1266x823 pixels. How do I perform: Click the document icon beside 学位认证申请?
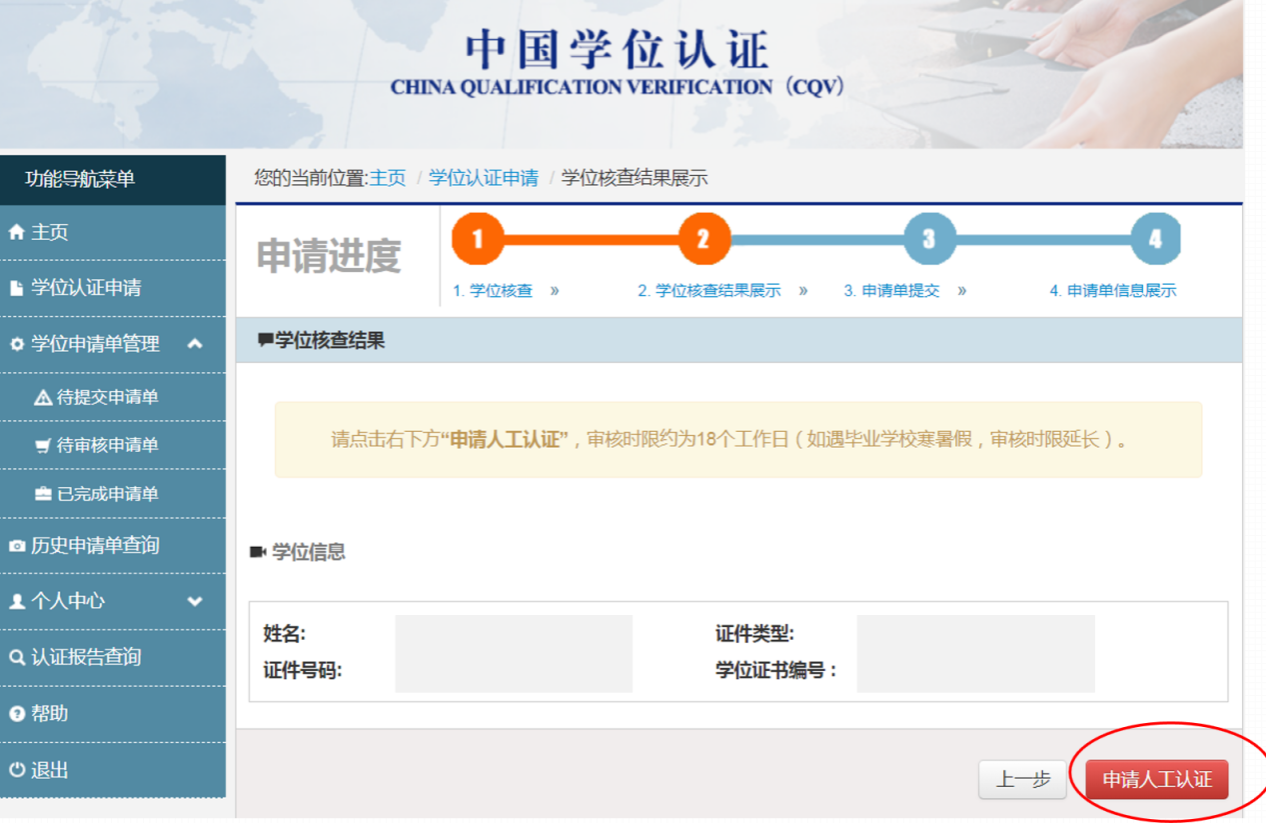(16, 288)
